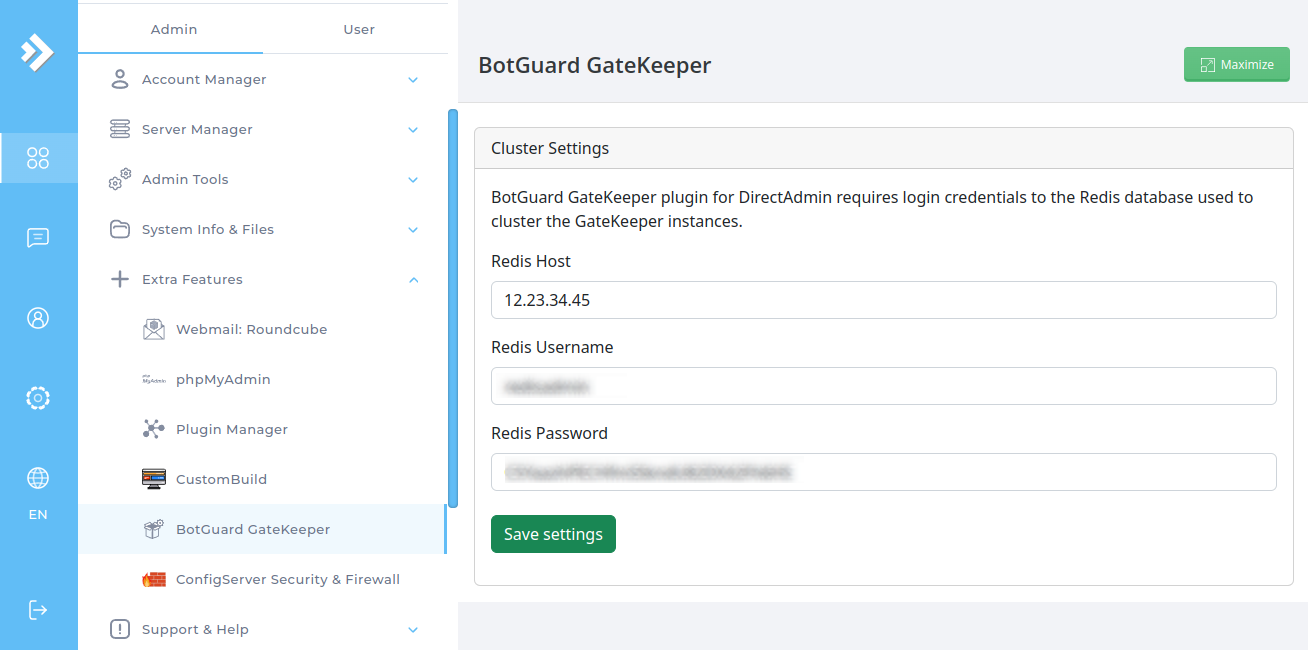Switch to the User tab

click(x=359, y=29)
